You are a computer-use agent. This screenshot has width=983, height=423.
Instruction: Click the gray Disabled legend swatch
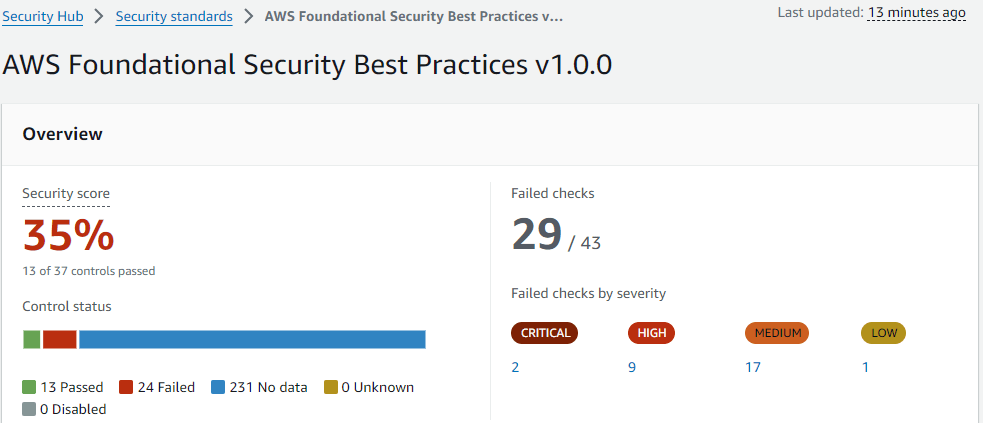tap(29, 409)
